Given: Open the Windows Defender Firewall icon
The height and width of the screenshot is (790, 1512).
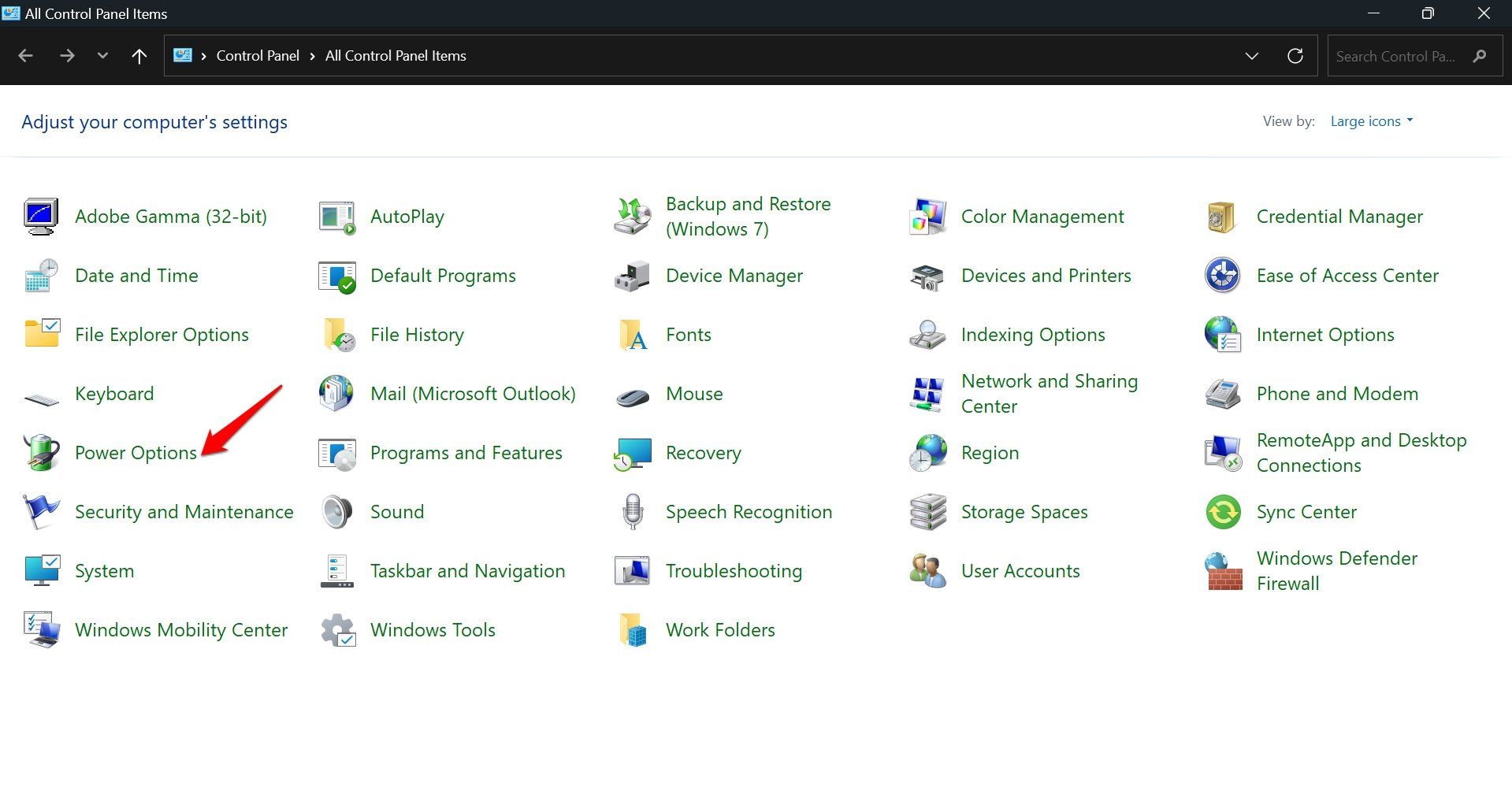Looking at the screenshot, I should pos(1224,571).
